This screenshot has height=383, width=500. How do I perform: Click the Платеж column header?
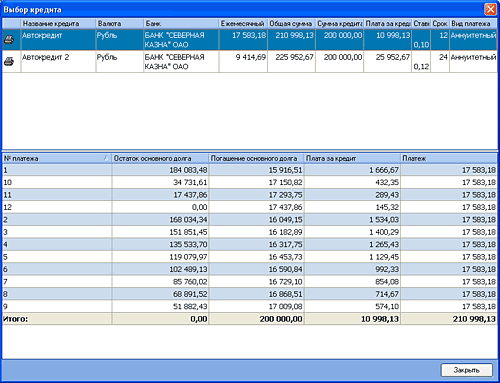(449, 158)
